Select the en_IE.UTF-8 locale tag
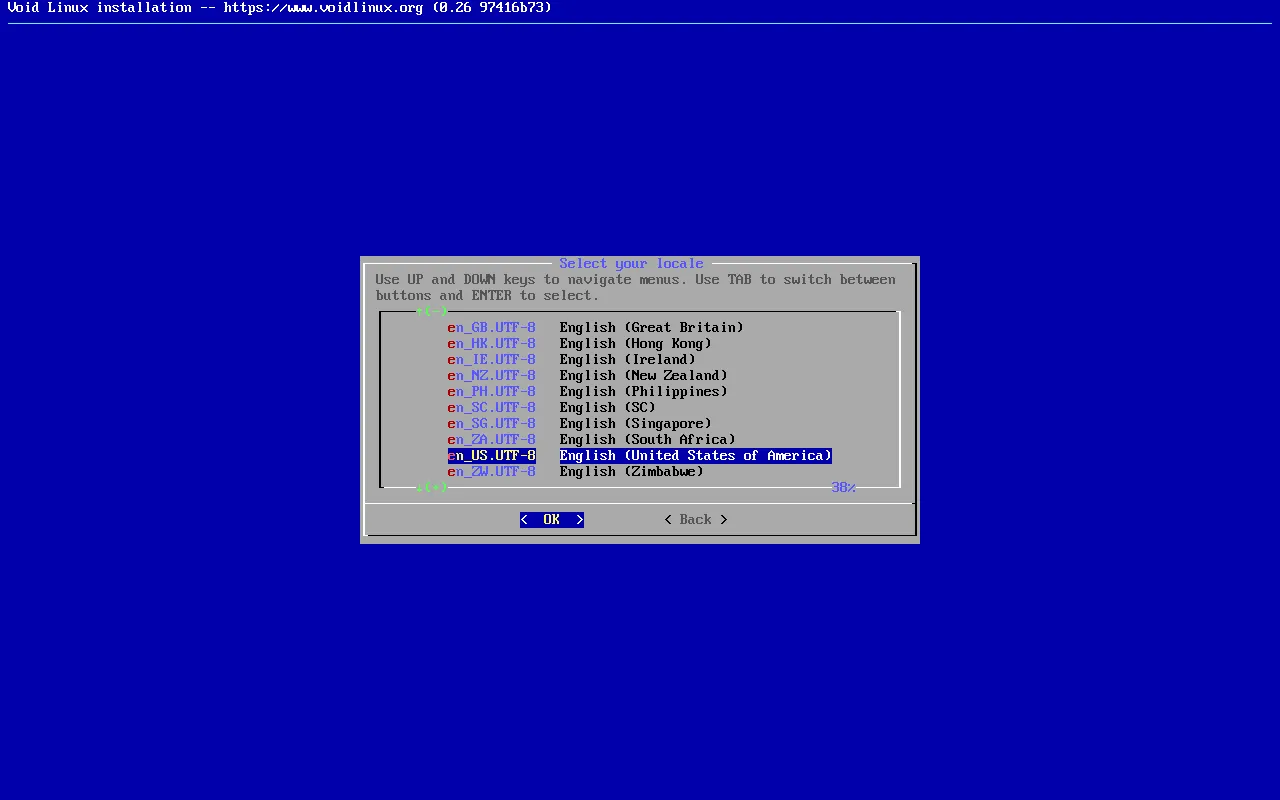The height and width of the screenshot is (800, 1280). (x=492, y=360)
